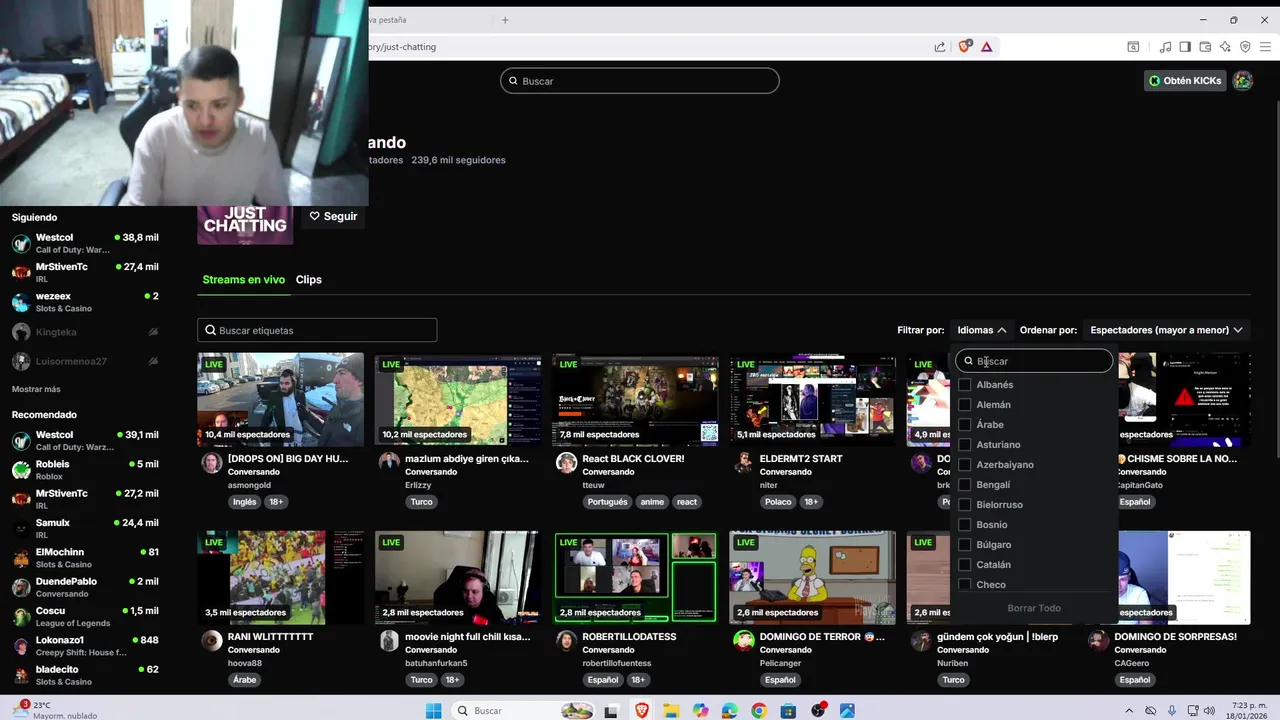Viewport: 1280px width, 720px height.
Task: Check the Asturiano language checkbox
Action: click(x=965, y=445)
